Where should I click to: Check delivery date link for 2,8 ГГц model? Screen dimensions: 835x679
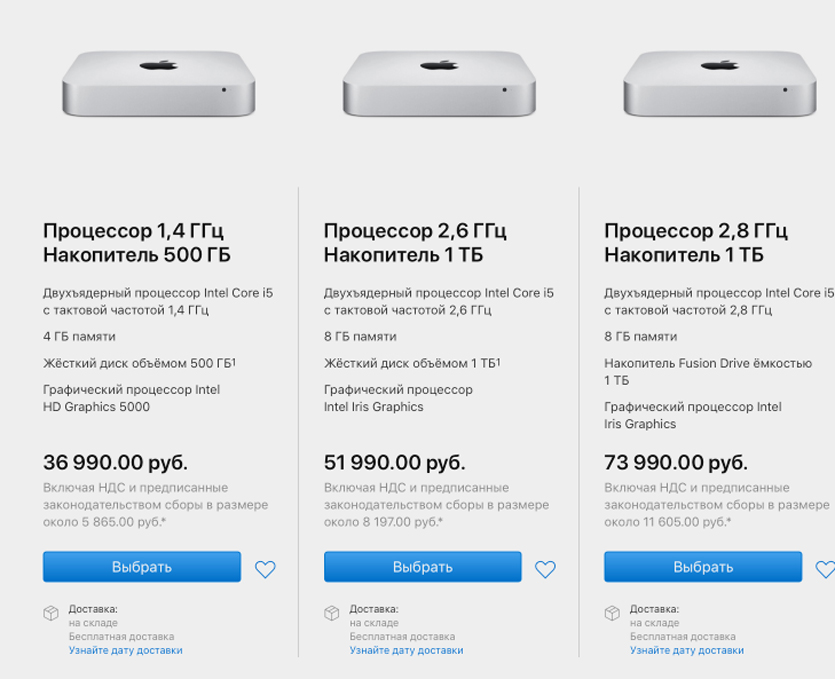[687, 650]
